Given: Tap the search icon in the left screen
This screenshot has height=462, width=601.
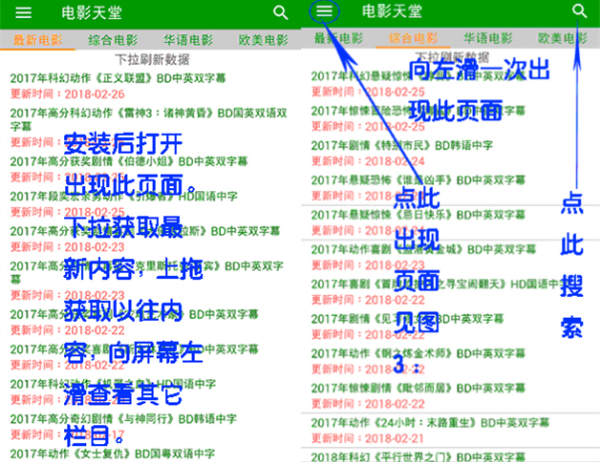Looking at the screenshot, I should coord(281,13).
